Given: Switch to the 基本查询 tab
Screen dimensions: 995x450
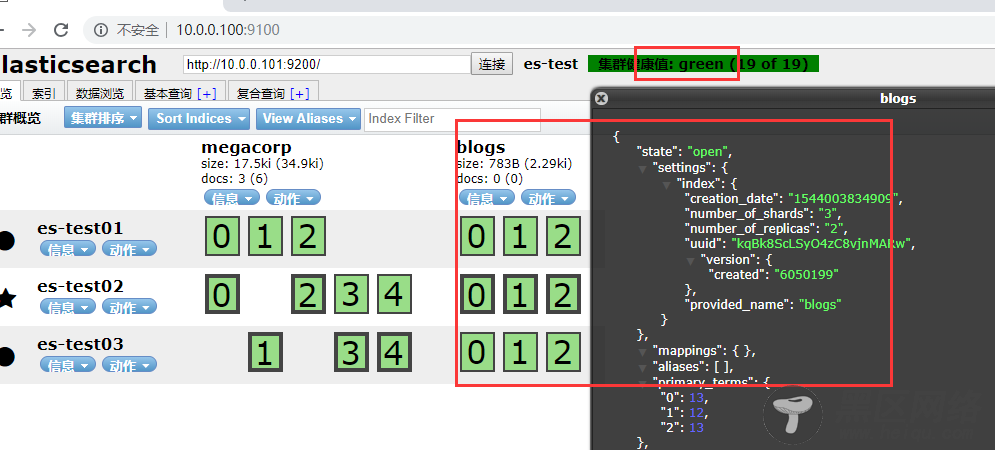Looking at the screenshot, I should [168, 94].
